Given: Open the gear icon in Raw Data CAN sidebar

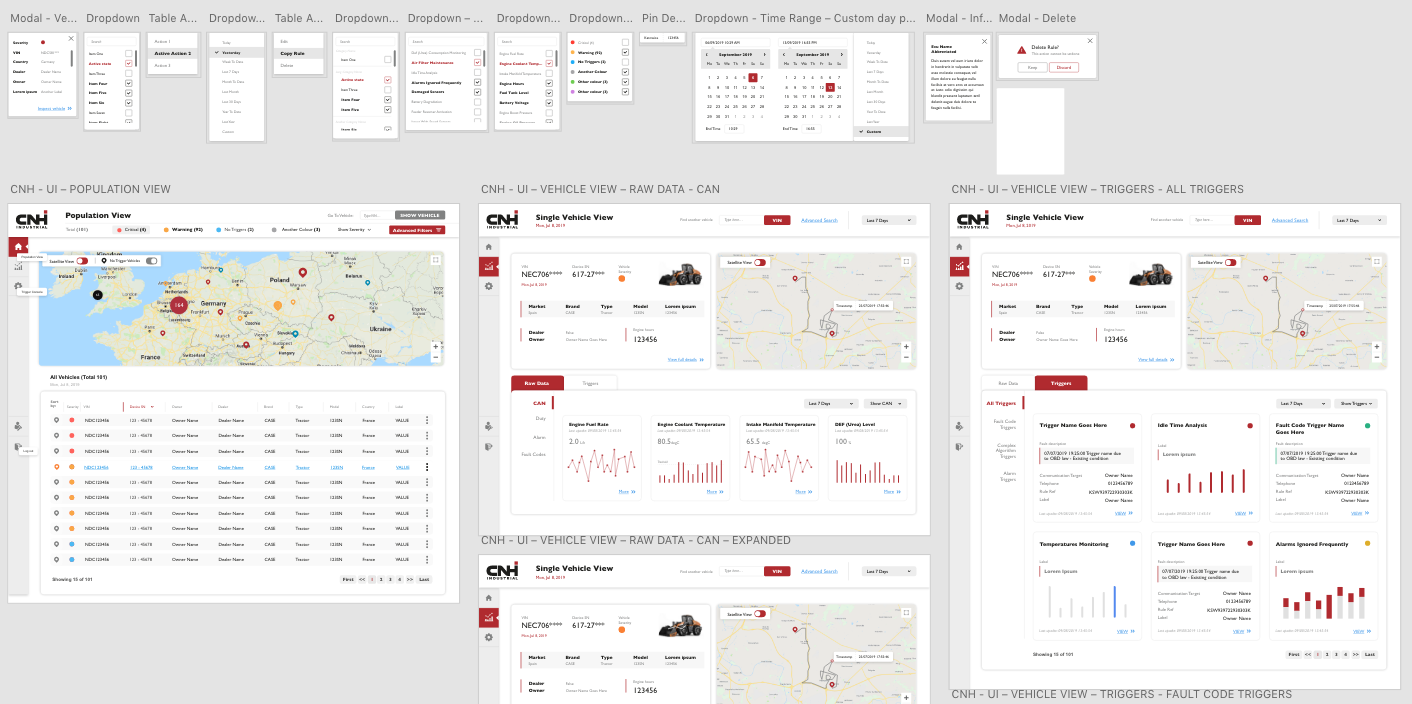Looking at the screenshot, I should (x=488, y=286).
